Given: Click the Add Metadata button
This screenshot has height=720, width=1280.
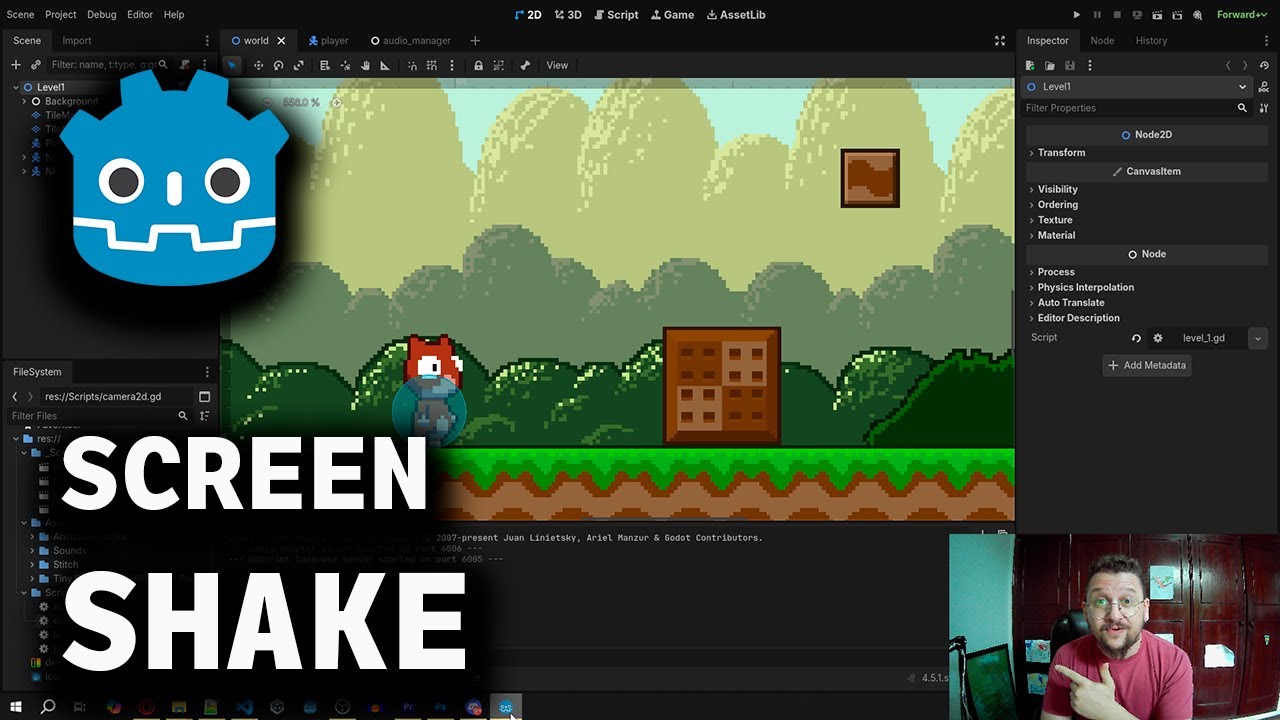Looking at the screenshot, I should point(1146,365).
